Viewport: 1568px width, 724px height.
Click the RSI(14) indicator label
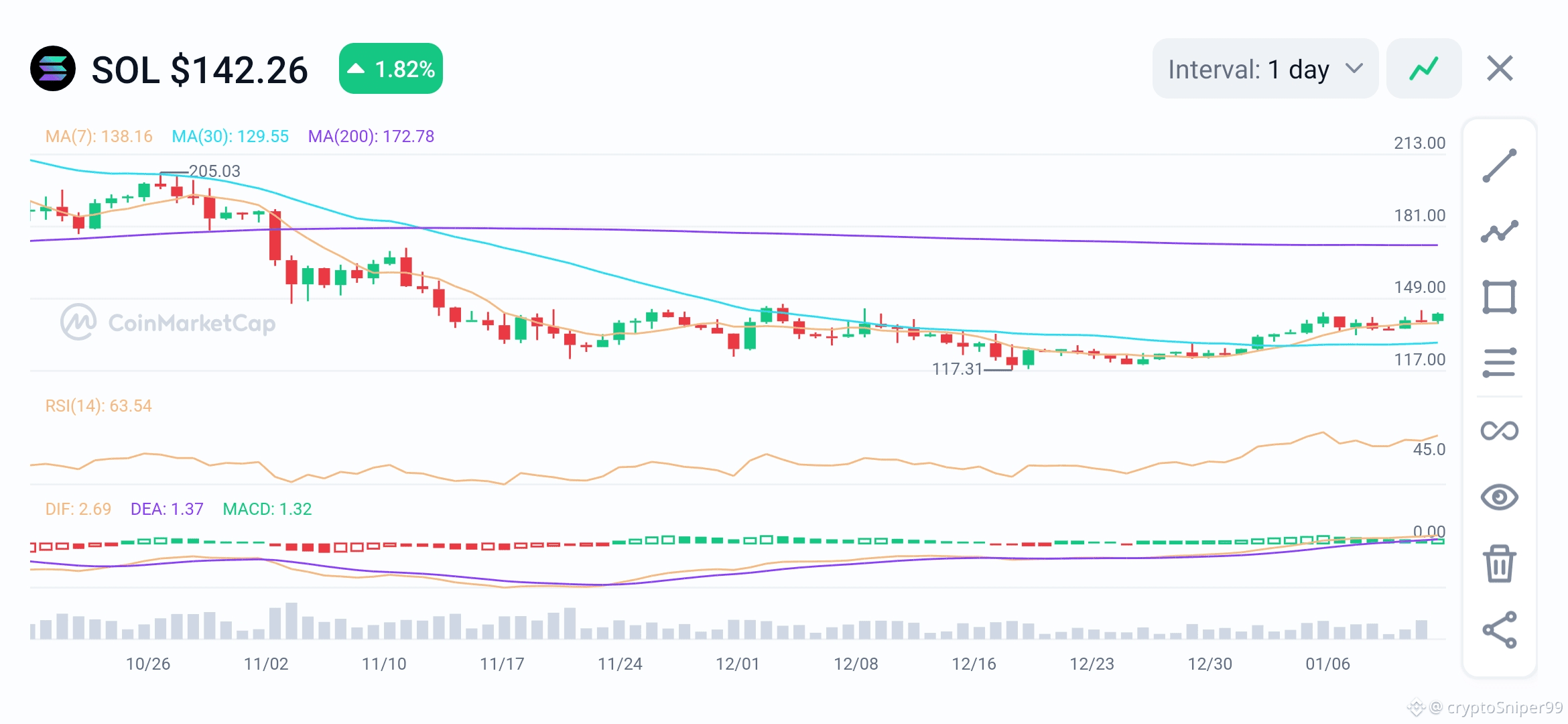tap(99, 406)
